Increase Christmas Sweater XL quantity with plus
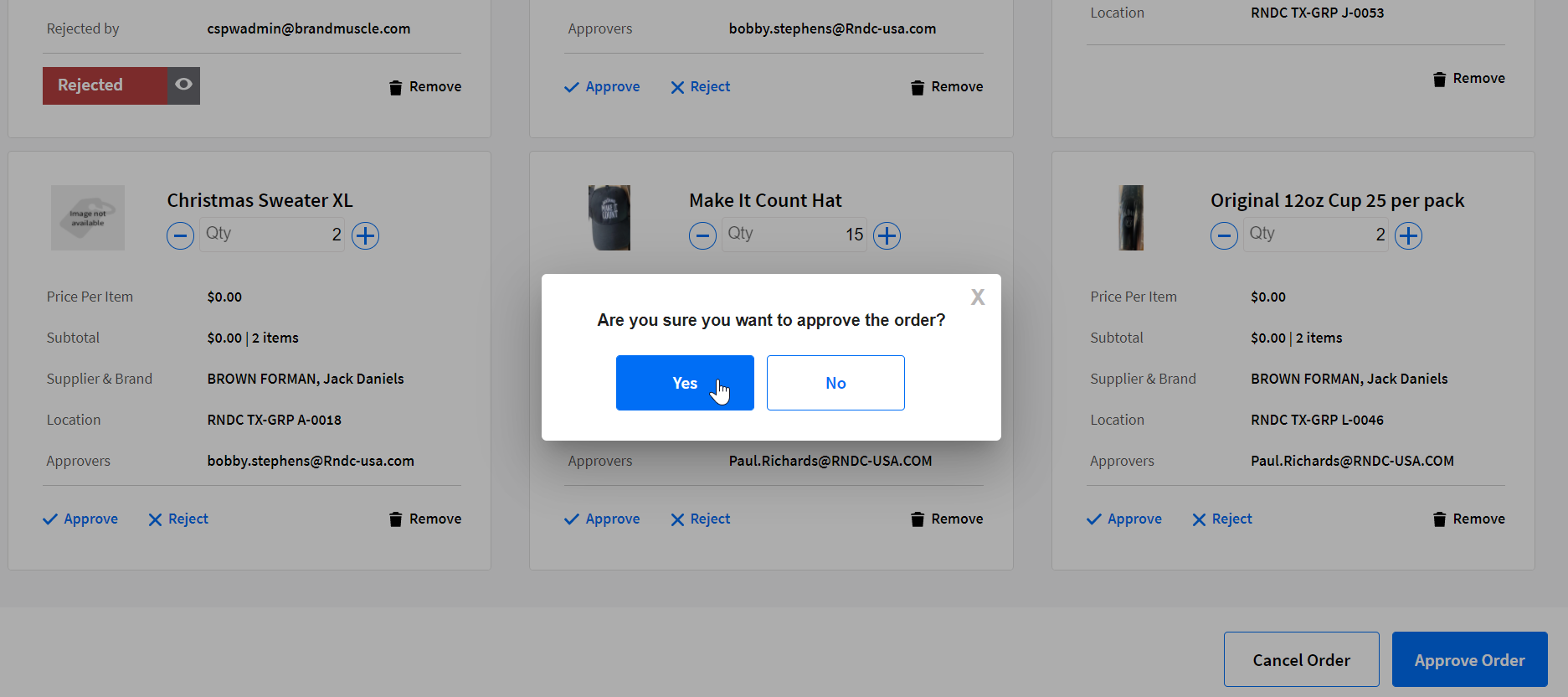1568x697 pixels. (x=365, y=236)
